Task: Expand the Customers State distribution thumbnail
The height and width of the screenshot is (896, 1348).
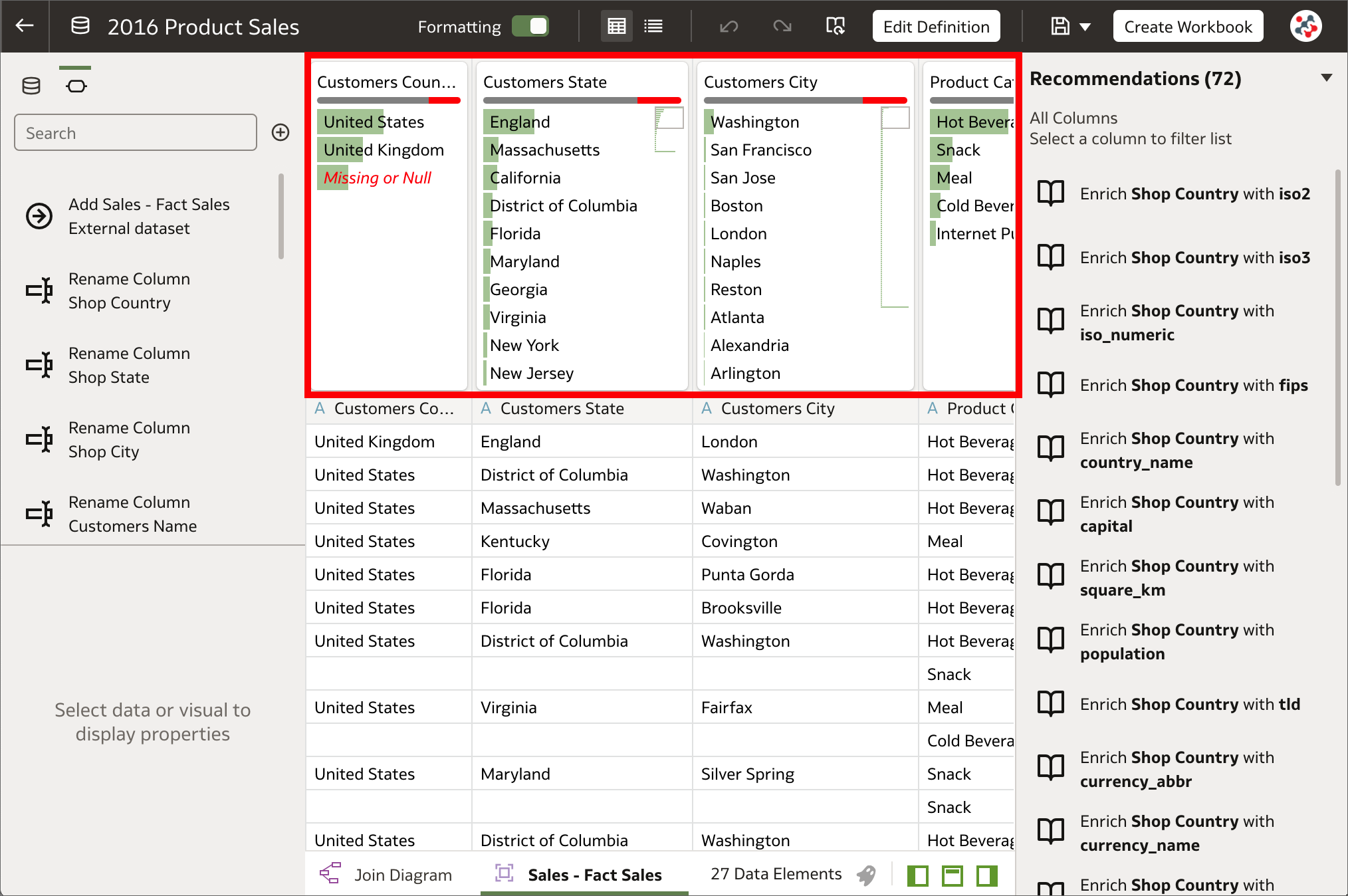Action: (669, 117)
